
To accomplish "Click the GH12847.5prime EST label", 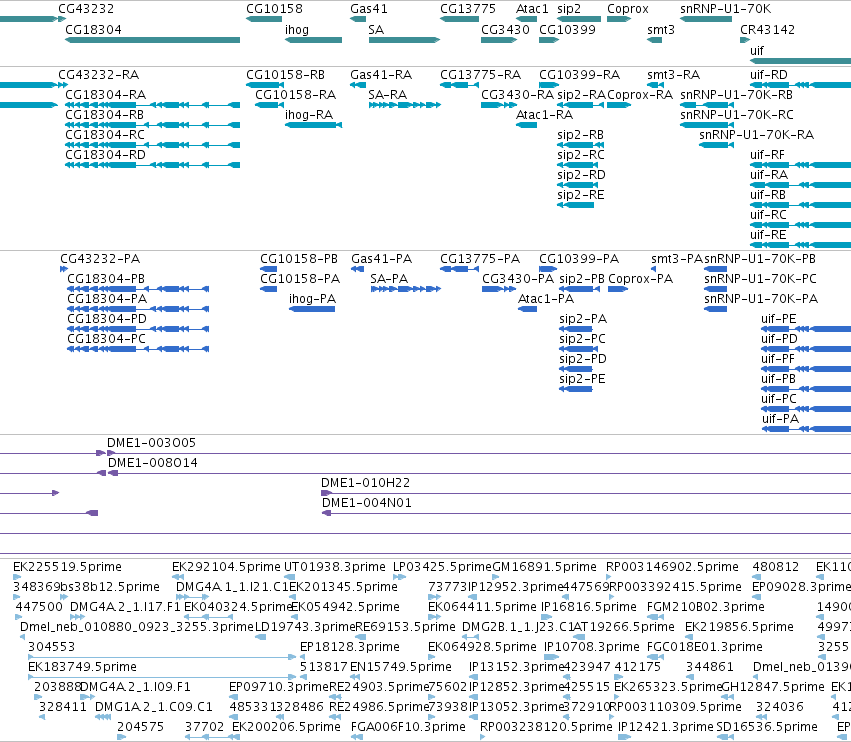I will (773, 687).
